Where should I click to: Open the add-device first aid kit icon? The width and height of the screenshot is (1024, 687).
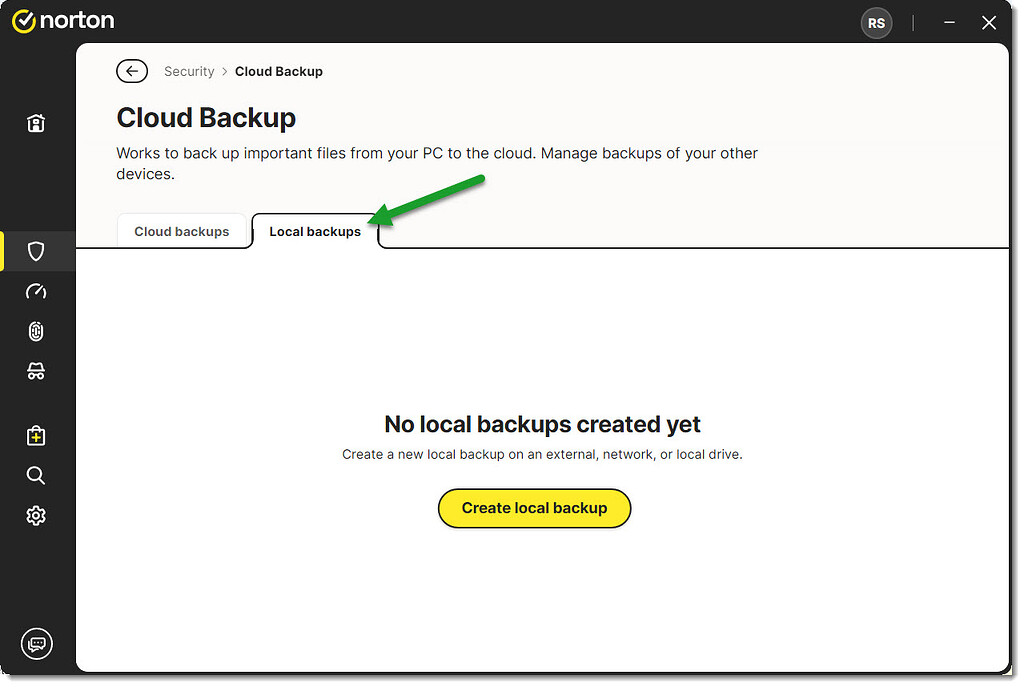coord(36,436)
